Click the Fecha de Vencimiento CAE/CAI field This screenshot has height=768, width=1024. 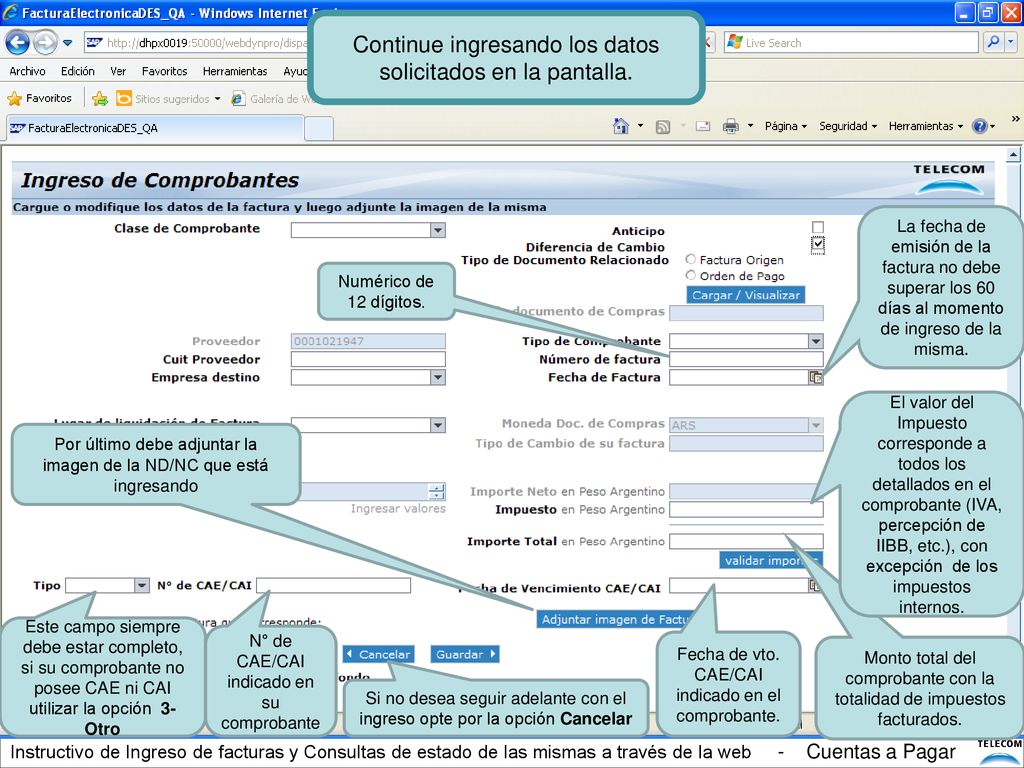(739, 586)
